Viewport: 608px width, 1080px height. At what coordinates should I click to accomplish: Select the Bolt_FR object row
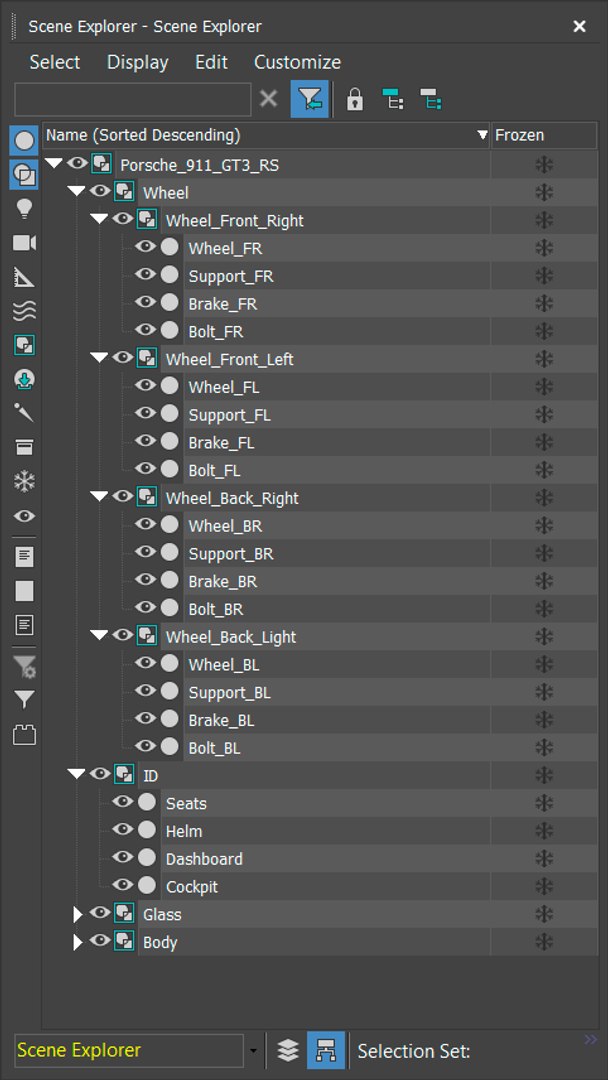click(x=390, y=331)
